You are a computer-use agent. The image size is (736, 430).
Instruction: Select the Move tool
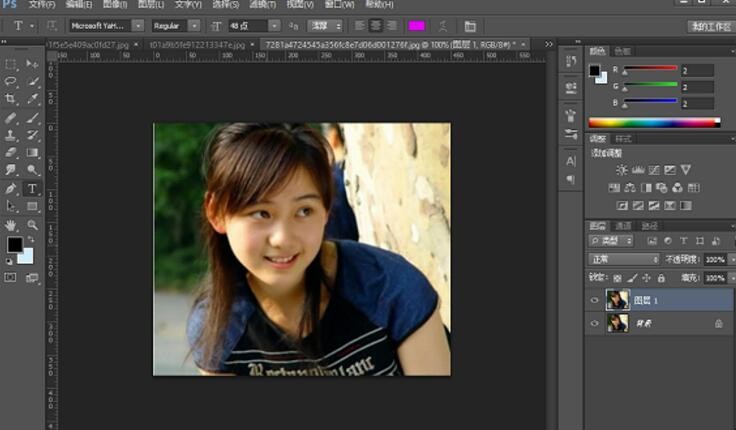32,63
